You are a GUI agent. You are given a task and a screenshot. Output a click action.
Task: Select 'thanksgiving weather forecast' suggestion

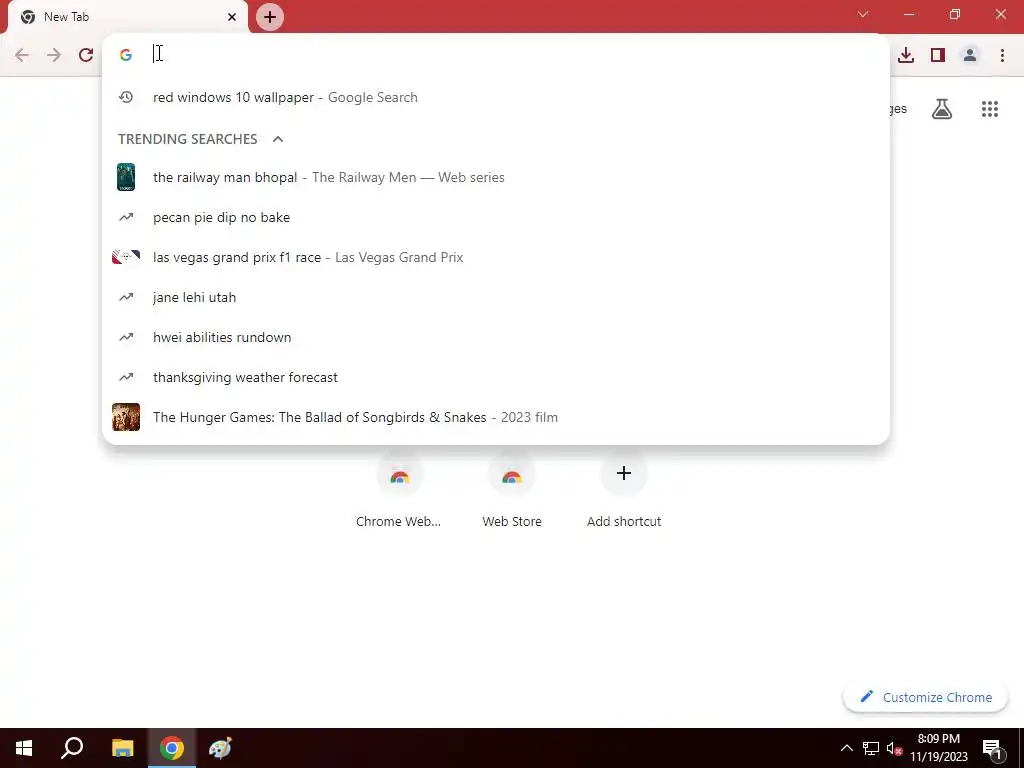click(496, 377)
